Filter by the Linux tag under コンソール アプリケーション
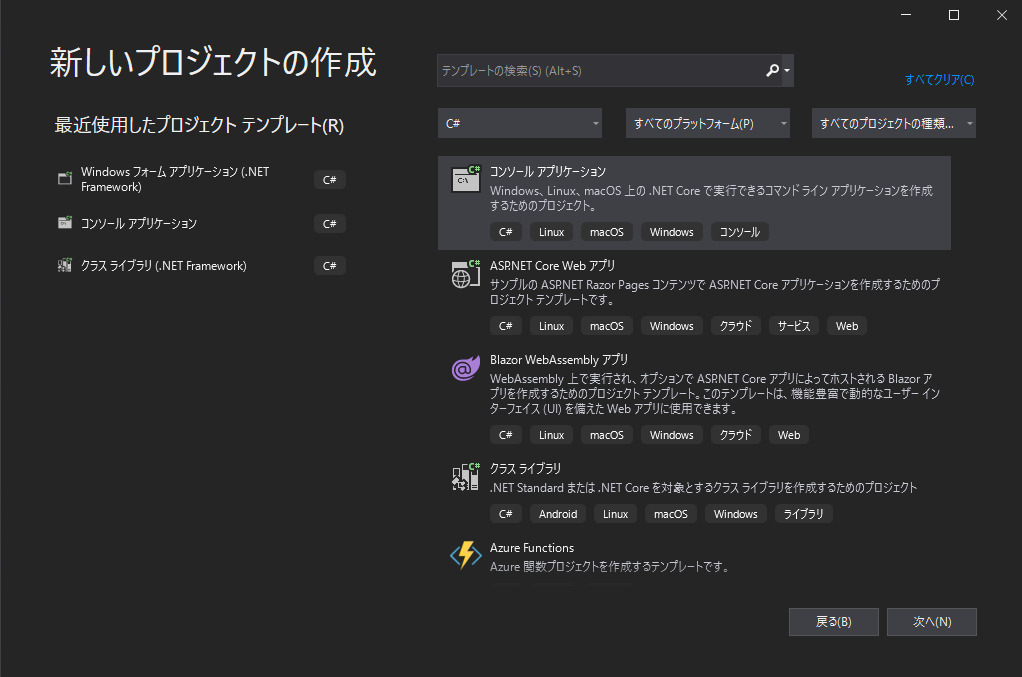Viewport: 1022px width, 677px height. (x=550, y=231)
